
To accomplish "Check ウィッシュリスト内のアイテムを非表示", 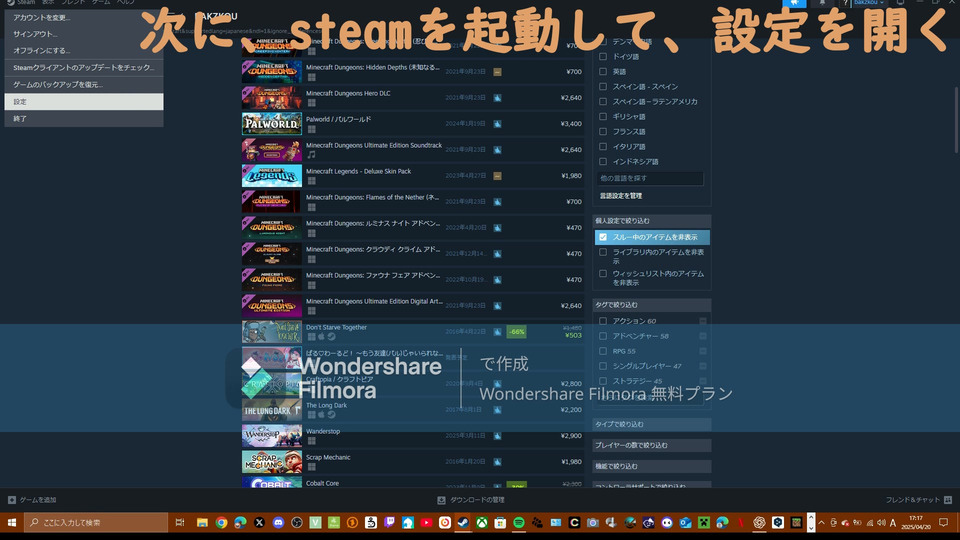I will pyautogui.click(x=603, y=274).
